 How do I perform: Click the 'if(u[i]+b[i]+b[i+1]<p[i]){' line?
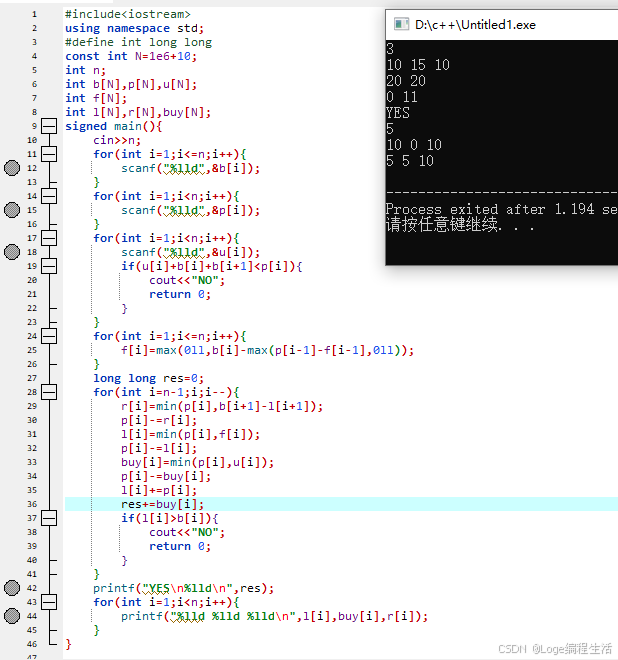212,266
